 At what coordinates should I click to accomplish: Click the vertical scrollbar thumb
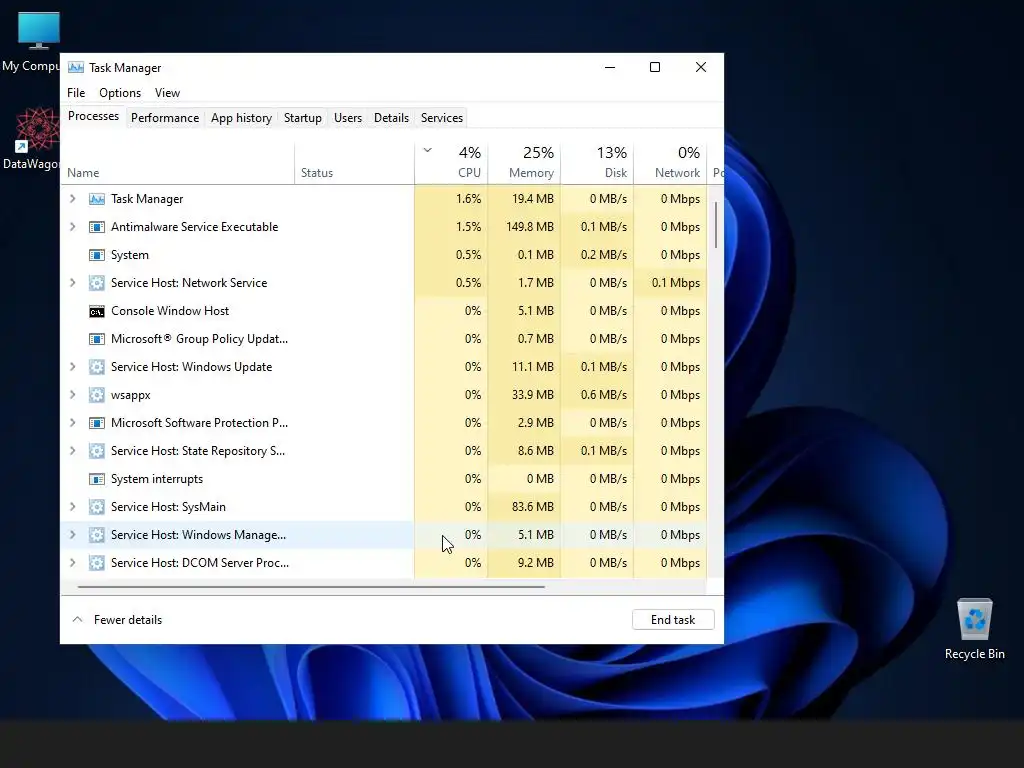click(x=716, y=225)
